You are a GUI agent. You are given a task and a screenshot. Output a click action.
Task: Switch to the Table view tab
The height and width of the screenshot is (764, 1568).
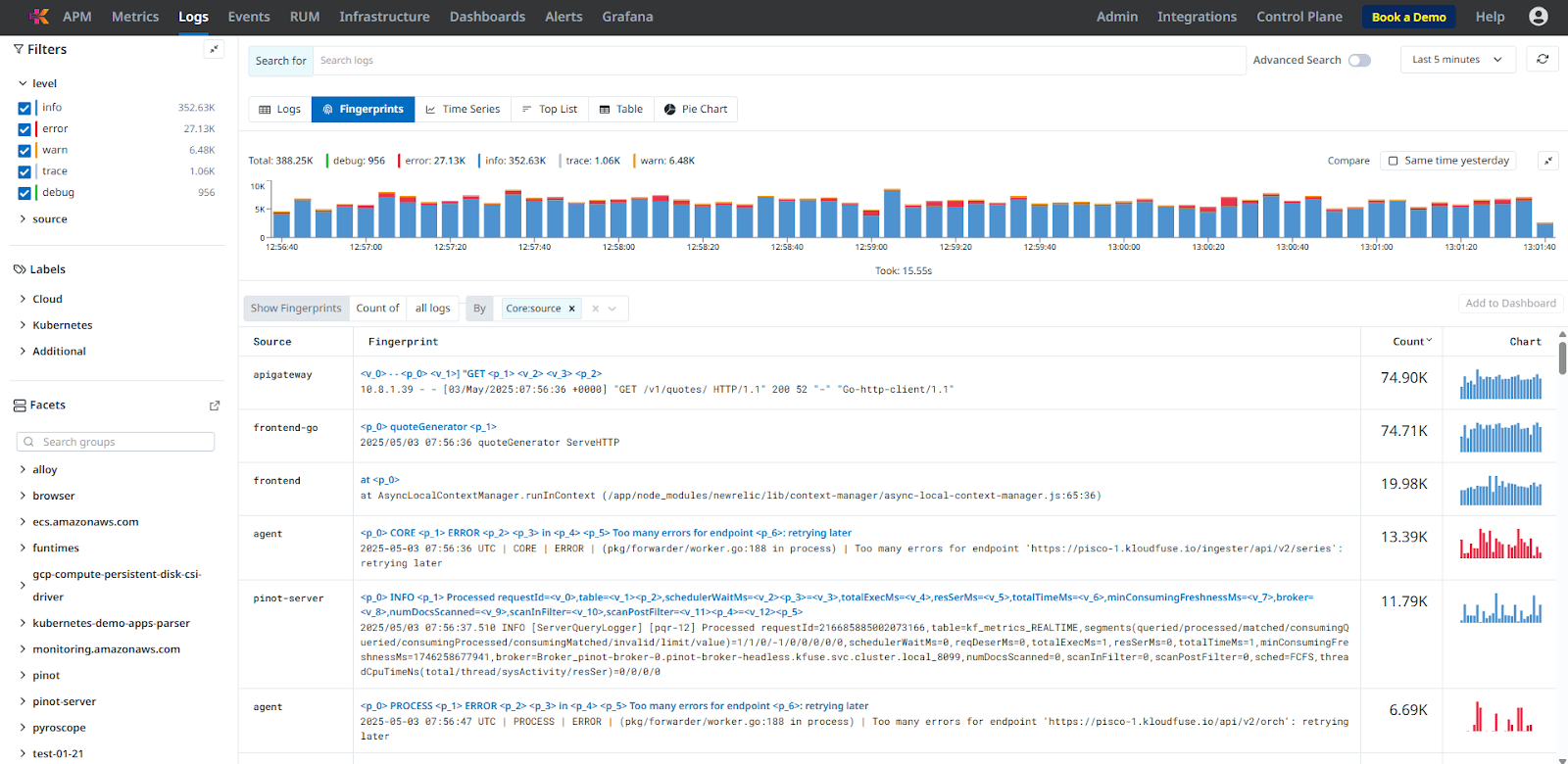point(621,110)
